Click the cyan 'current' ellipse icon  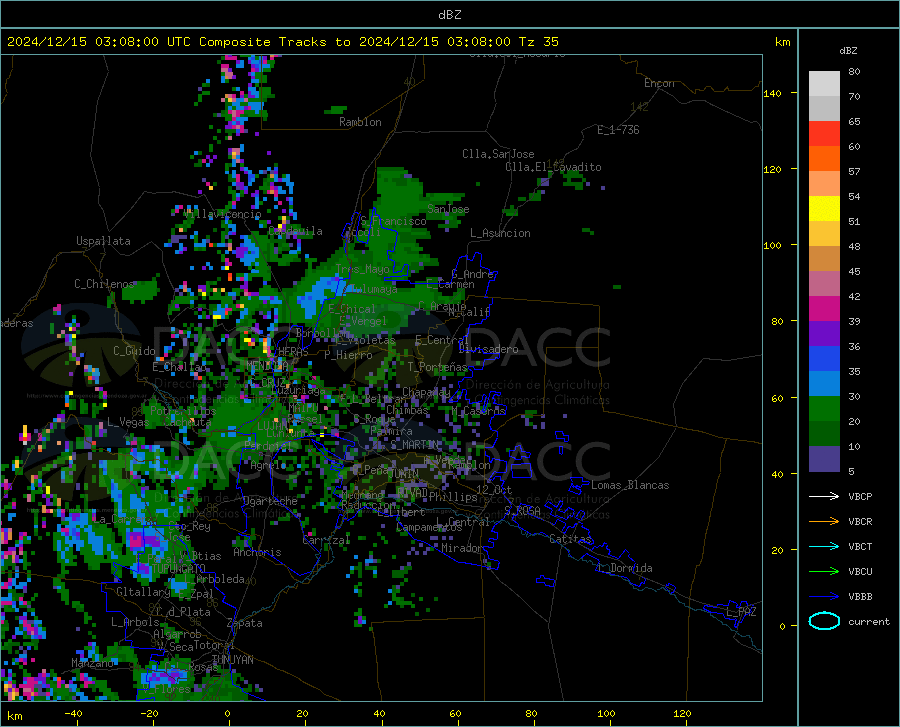point(824,621)
